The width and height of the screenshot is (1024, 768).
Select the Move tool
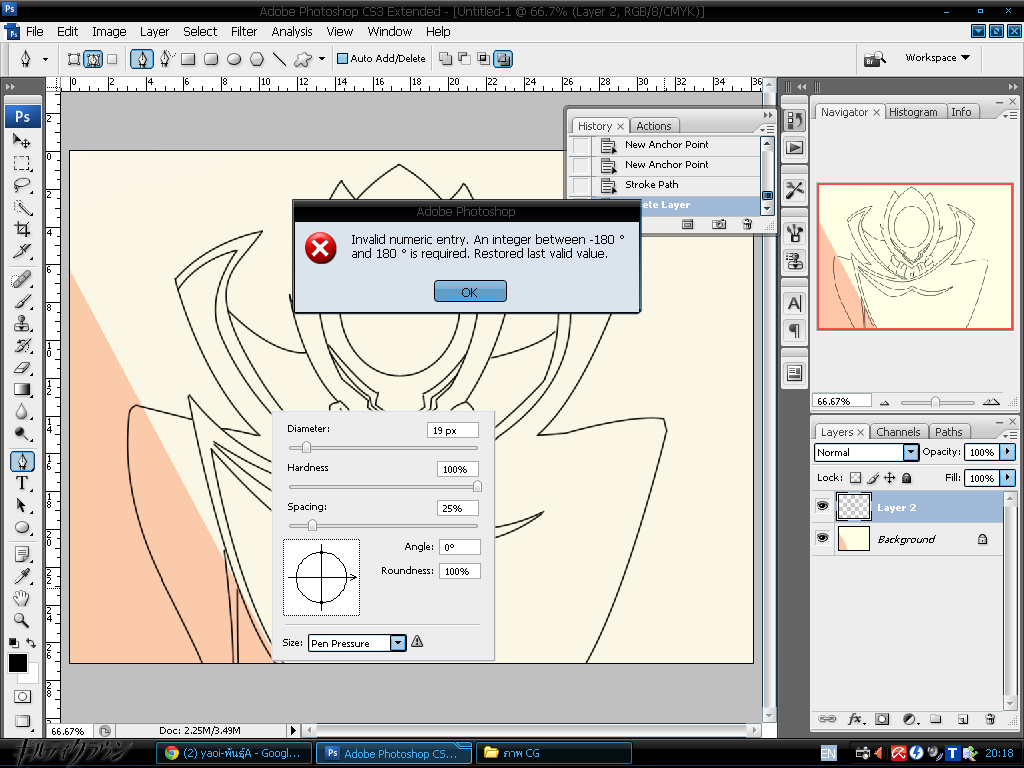click(22, 140)
